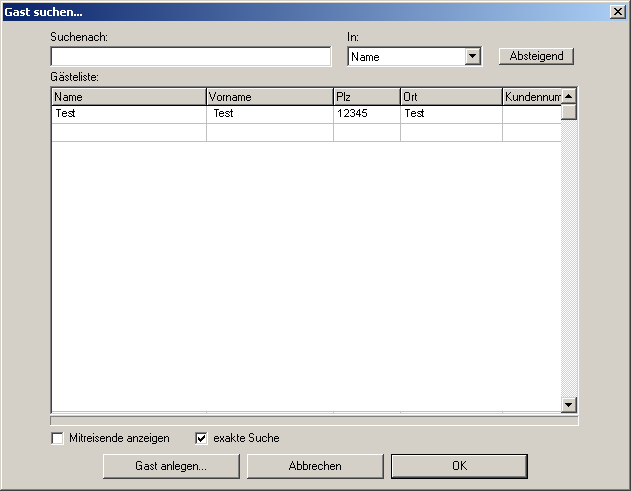Screen dimensions: 631x491
Task: Cancel with the Abbrechen button
Action: coord(315,466)
